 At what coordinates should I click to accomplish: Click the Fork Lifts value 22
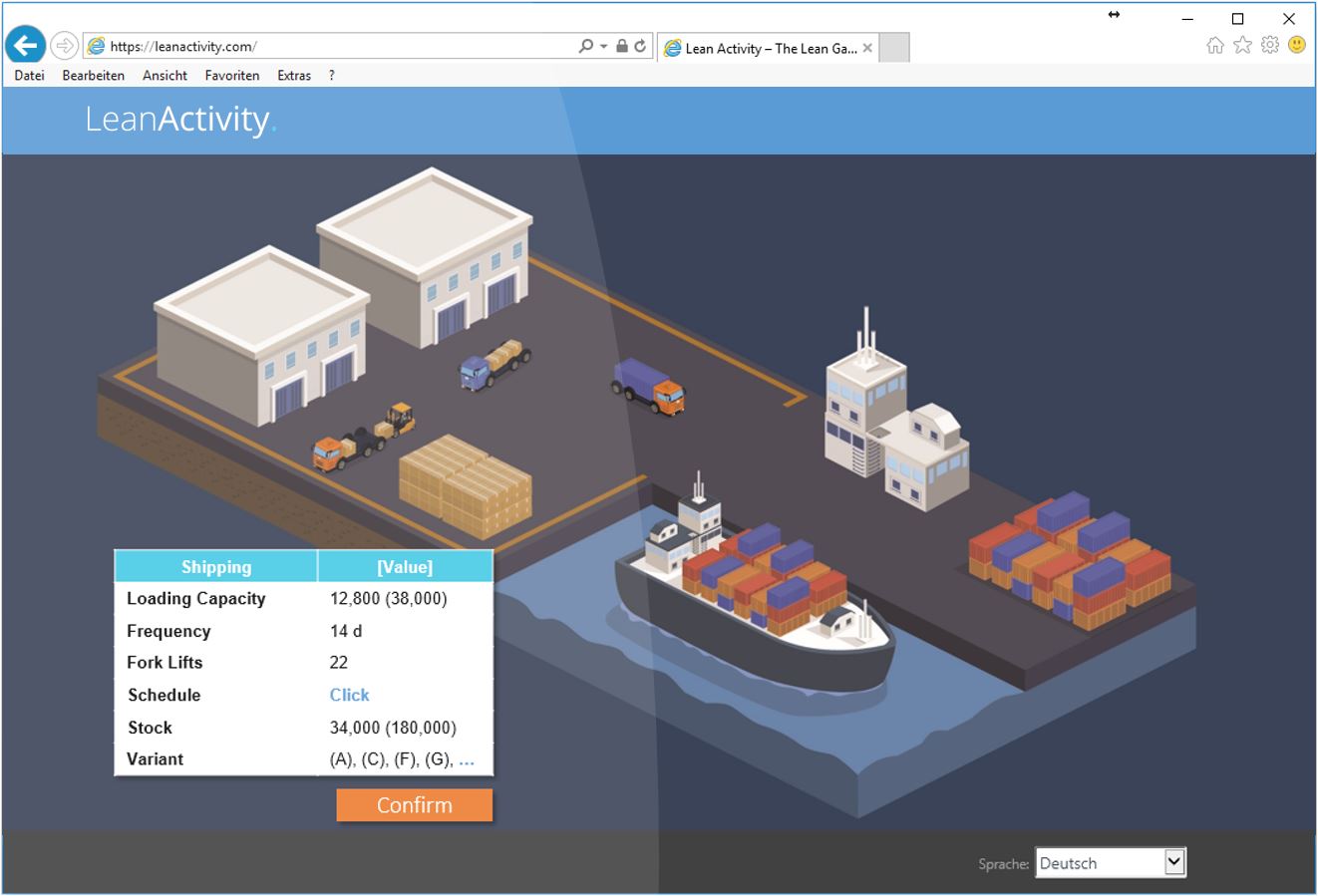pos(339,663)
